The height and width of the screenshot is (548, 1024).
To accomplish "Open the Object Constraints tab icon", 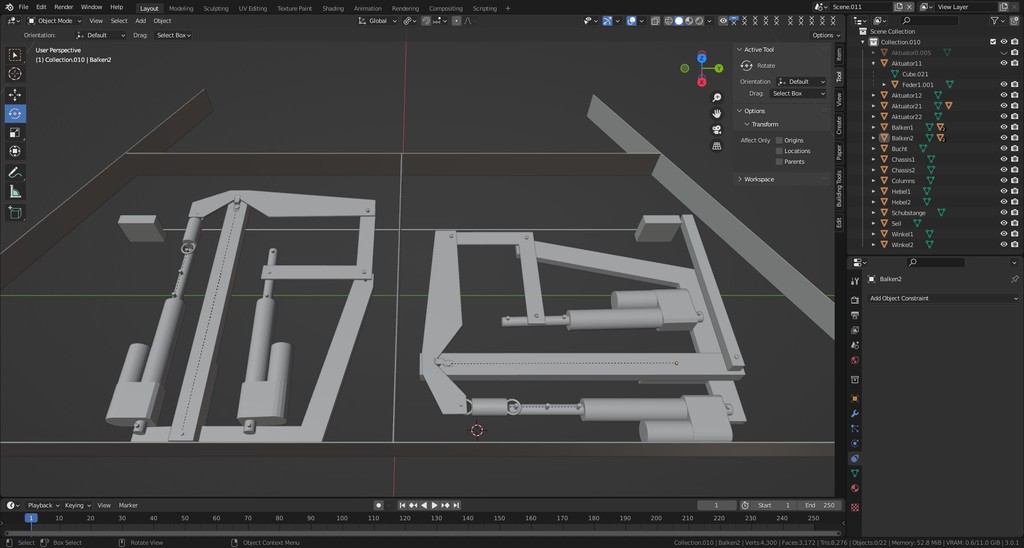I will click(855, 459).
